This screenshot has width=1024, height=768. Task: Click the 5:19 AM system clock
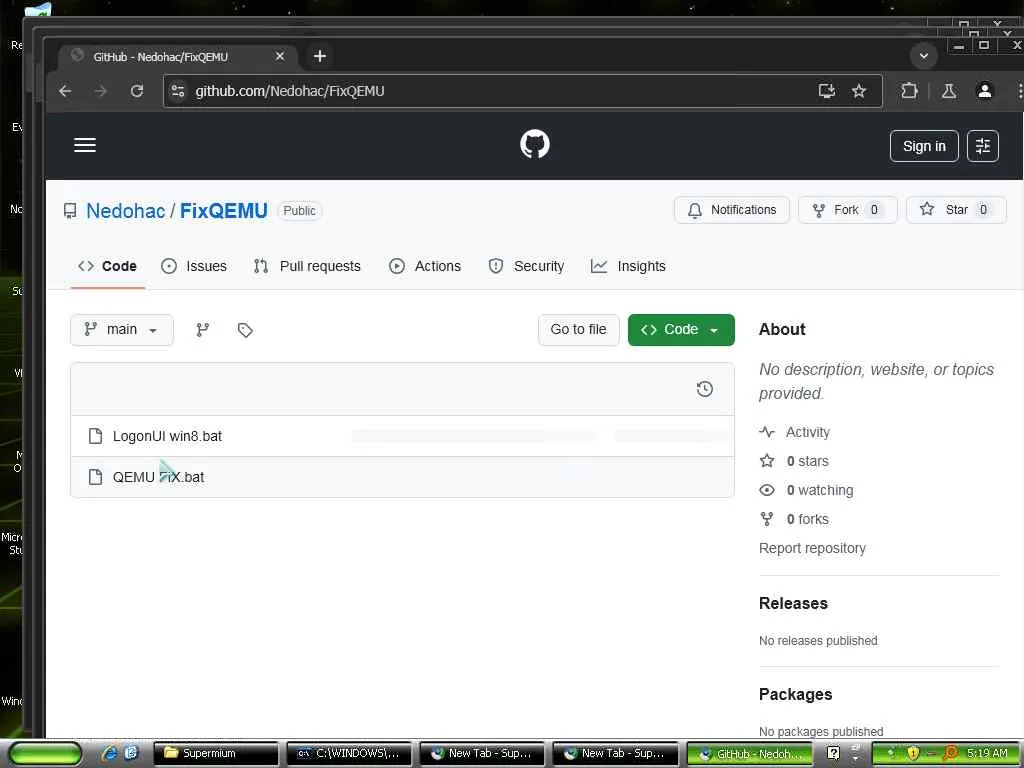click(987, 754)
